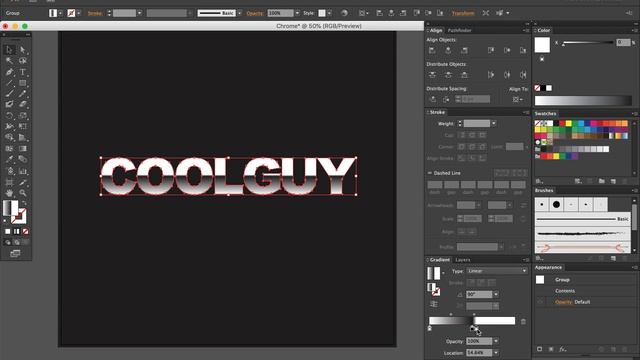This screenshot has width=640, height=360.
Task: Click the orange Opacity link in control bar
Action: 255,13
